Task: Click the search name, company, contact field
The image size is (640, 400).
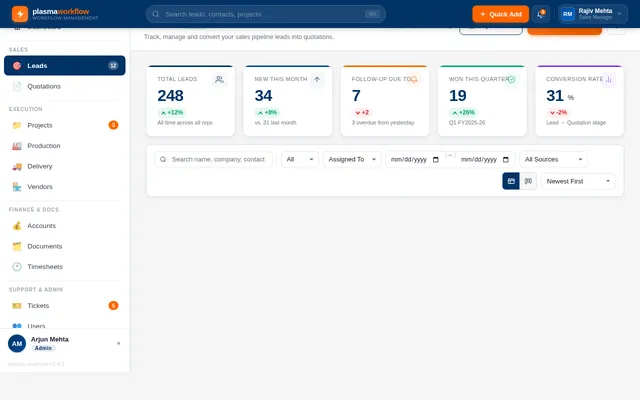Action: [x=217, y=159]
